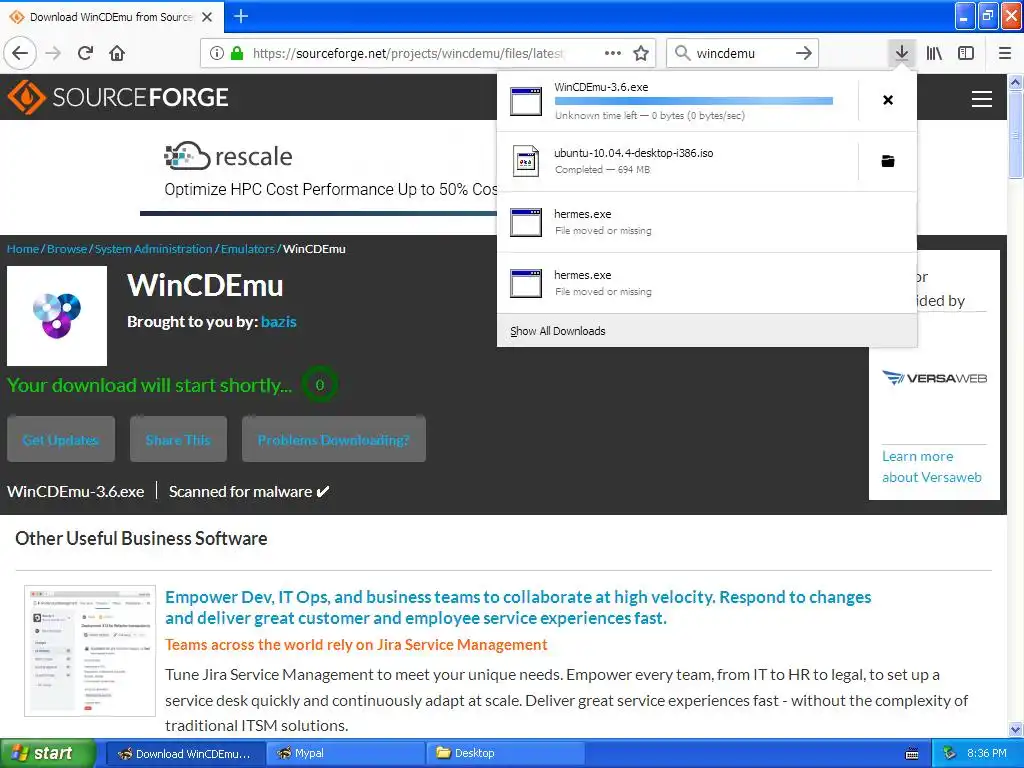Click the green padlock security icon
Image resolution: width=1024 pixels, height=768 pixels.
237,54
